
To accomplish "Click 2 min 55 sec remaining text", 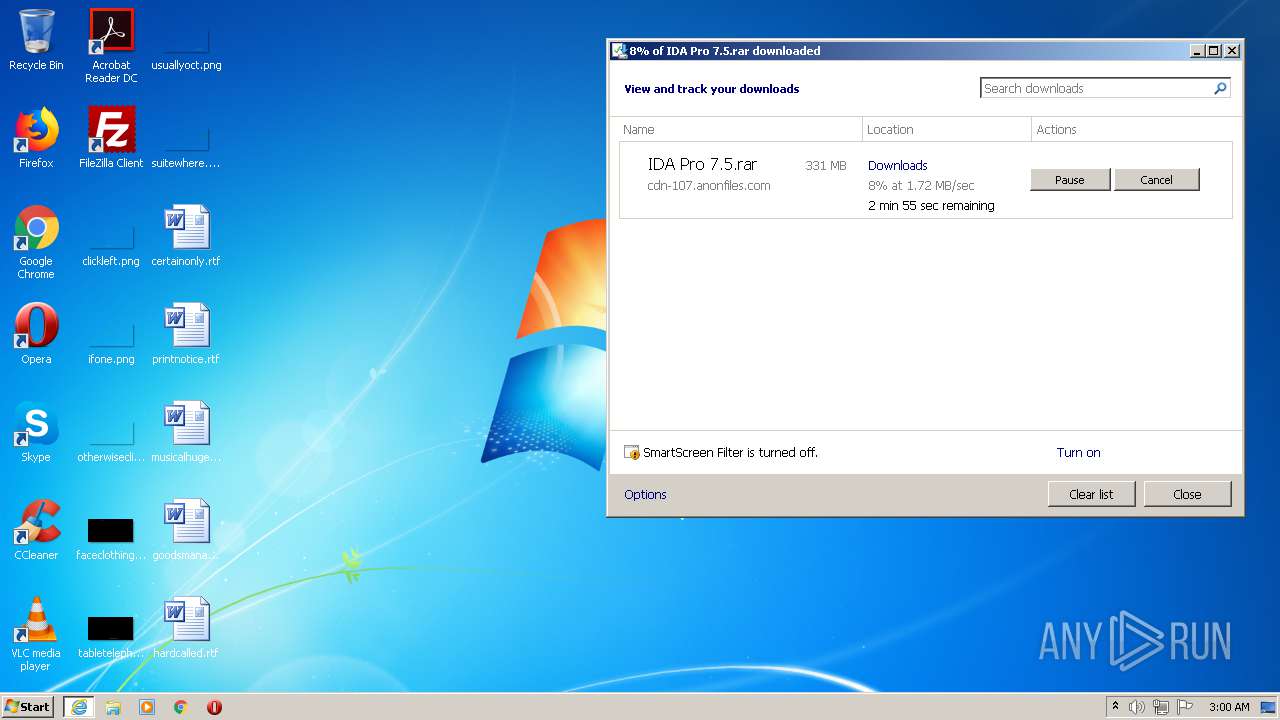I will click(931, 206).
